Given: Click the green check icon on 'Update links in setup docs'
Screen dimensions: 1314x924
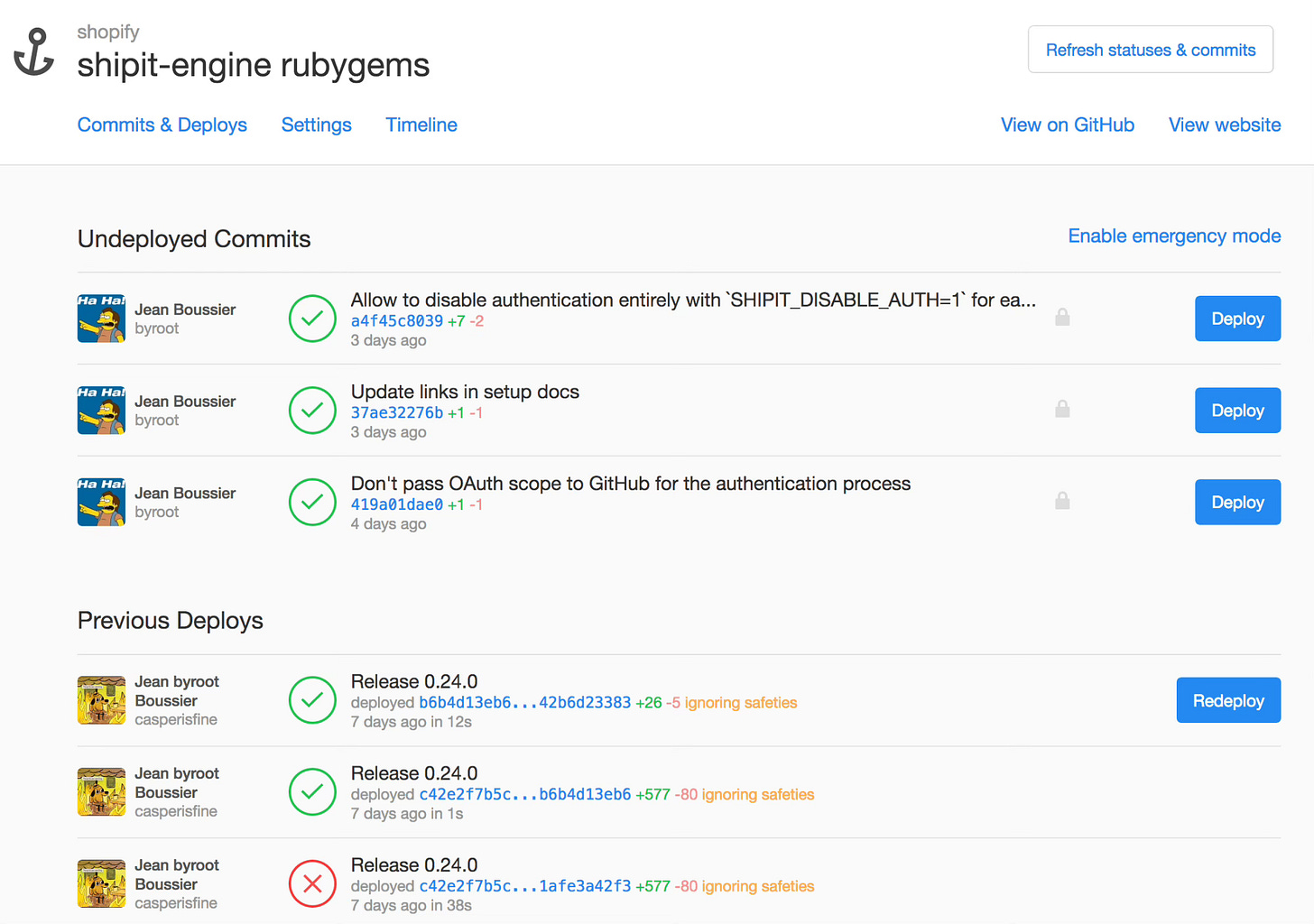Looking at the screenshot, I should click(x=312, y=410).
